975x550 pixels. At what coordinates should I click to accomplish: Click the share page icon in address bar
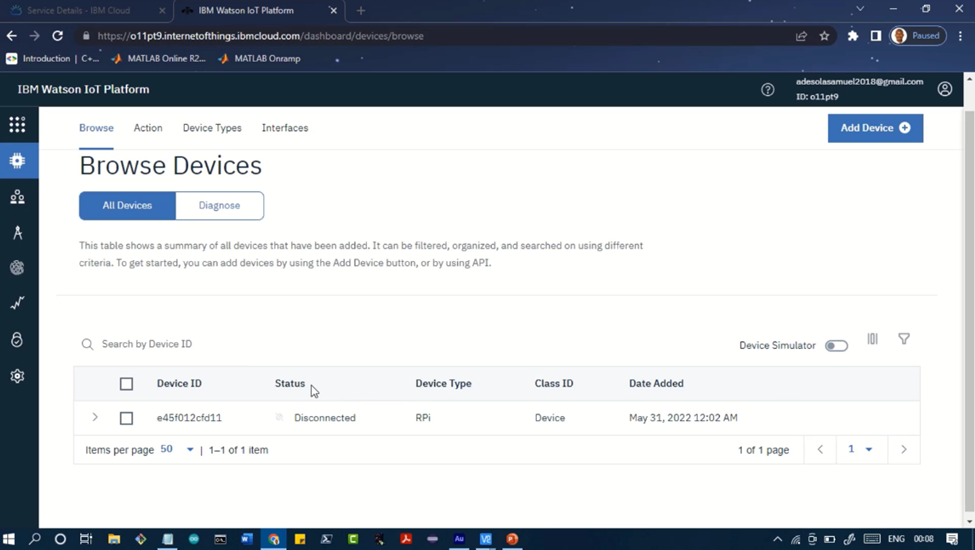801,36
